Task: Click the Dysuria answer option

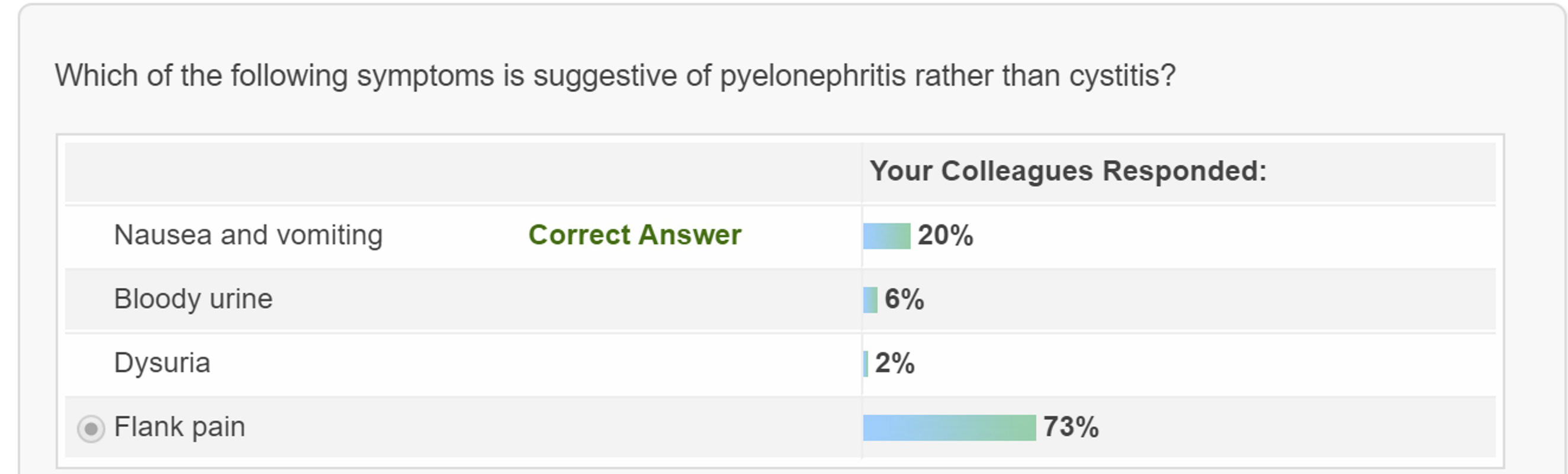Action: pyautogui.click(x=162, y=363)
